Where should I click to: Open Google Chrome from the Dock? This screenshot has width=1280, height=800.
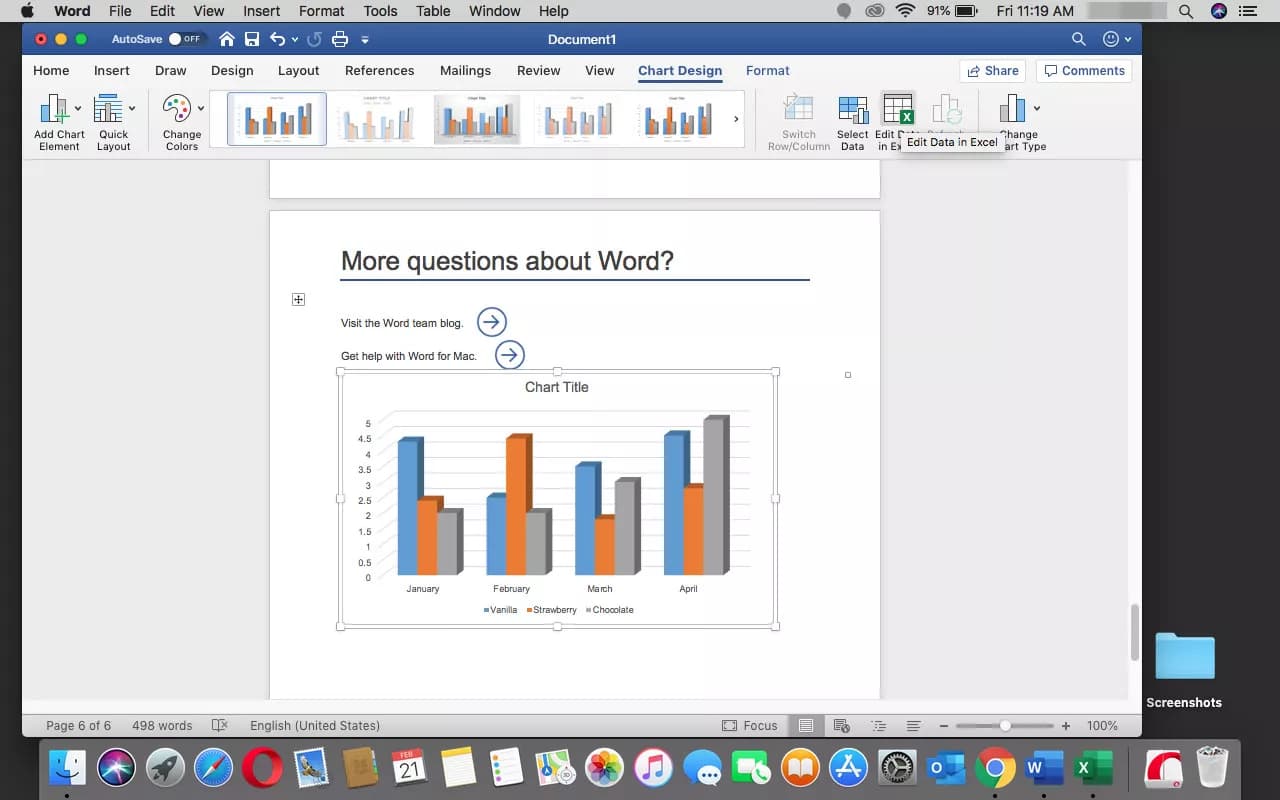click(995, 768)
